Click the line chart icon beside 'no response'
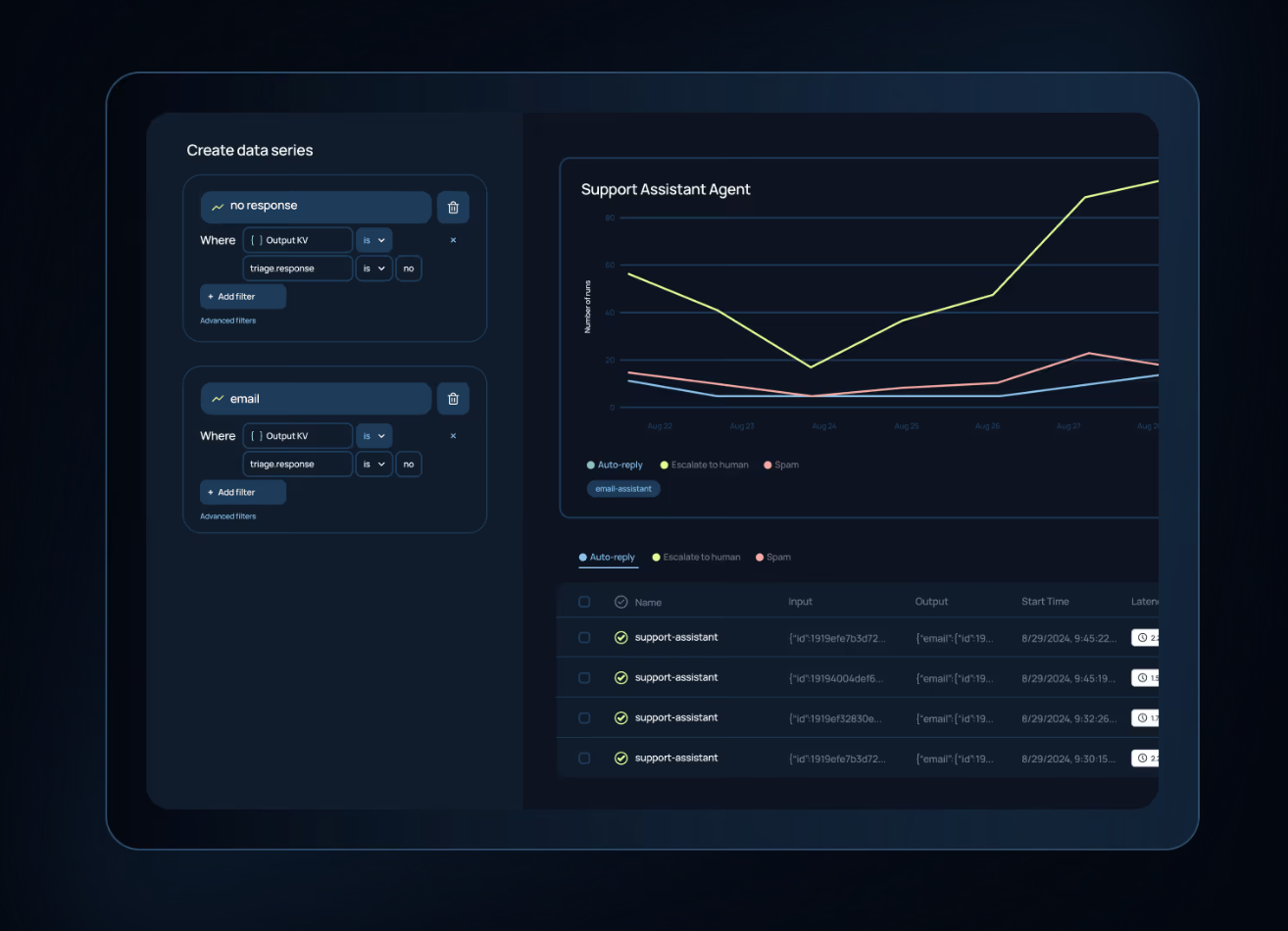Screen dimensions: 1288x931 [218, 207]
